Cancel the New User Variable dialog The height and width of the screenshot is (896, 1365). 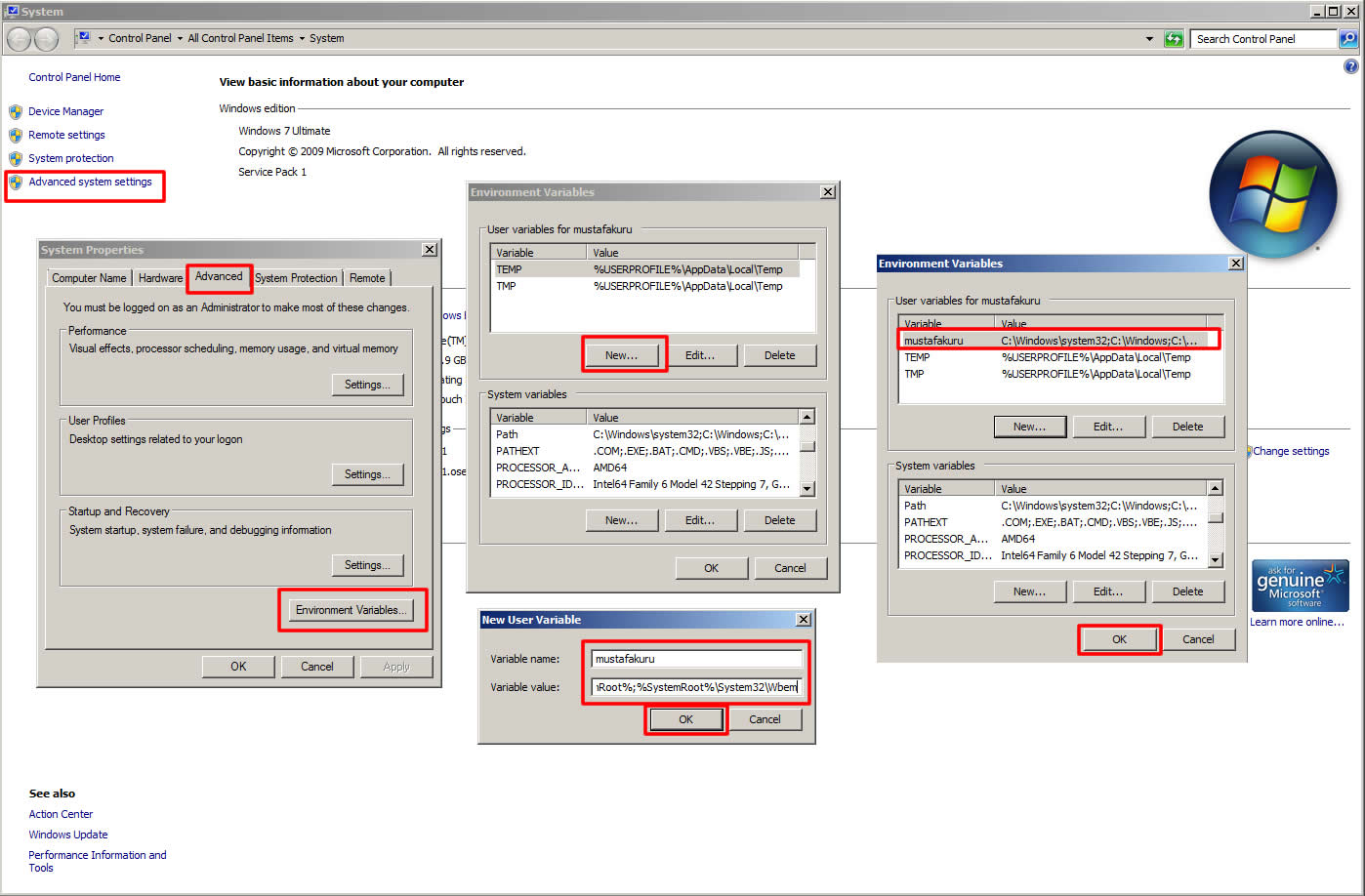point(765,719)
